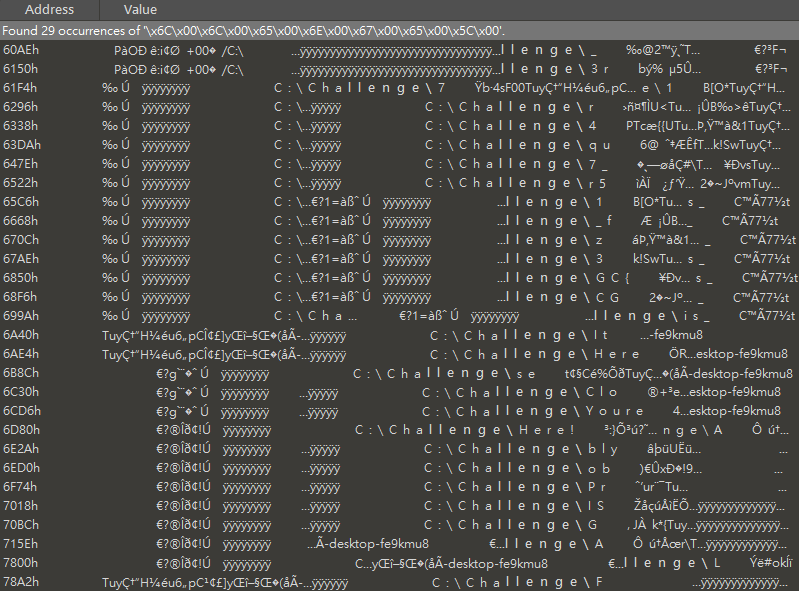Viewport: 799px width, 591px height.
Task: Click the value 'C:\Challenge\Clo' in row 6C30h
Action: [520, 392]
